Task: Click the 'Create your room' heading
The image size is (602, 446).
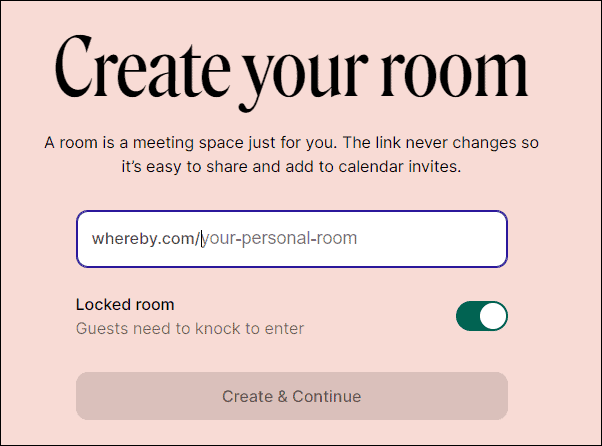Action: click(292, 71)
